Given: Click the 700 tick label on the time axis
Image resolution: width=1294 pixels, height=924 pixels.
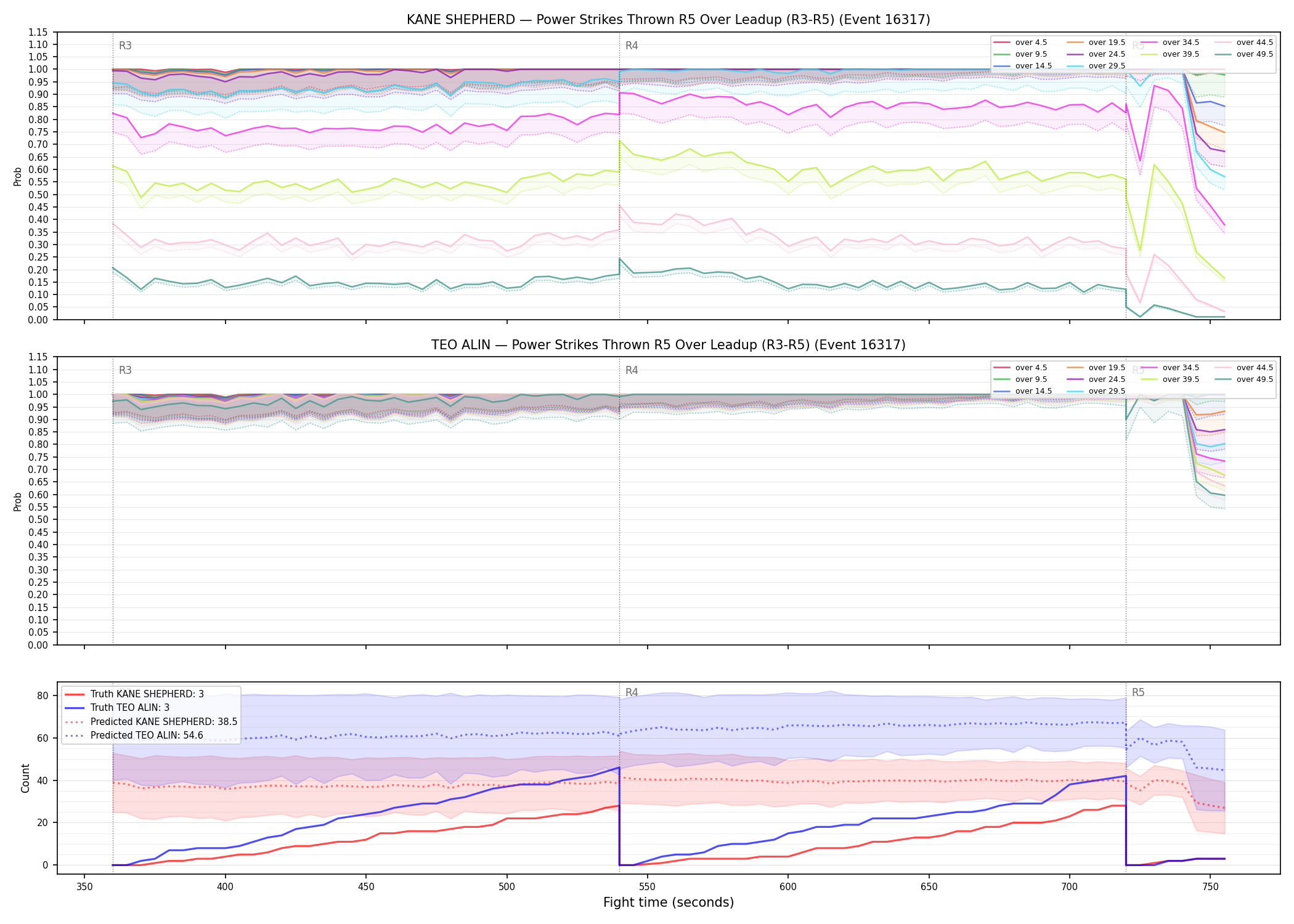Looking at the screenshot, I should [x=1070, y=887].
